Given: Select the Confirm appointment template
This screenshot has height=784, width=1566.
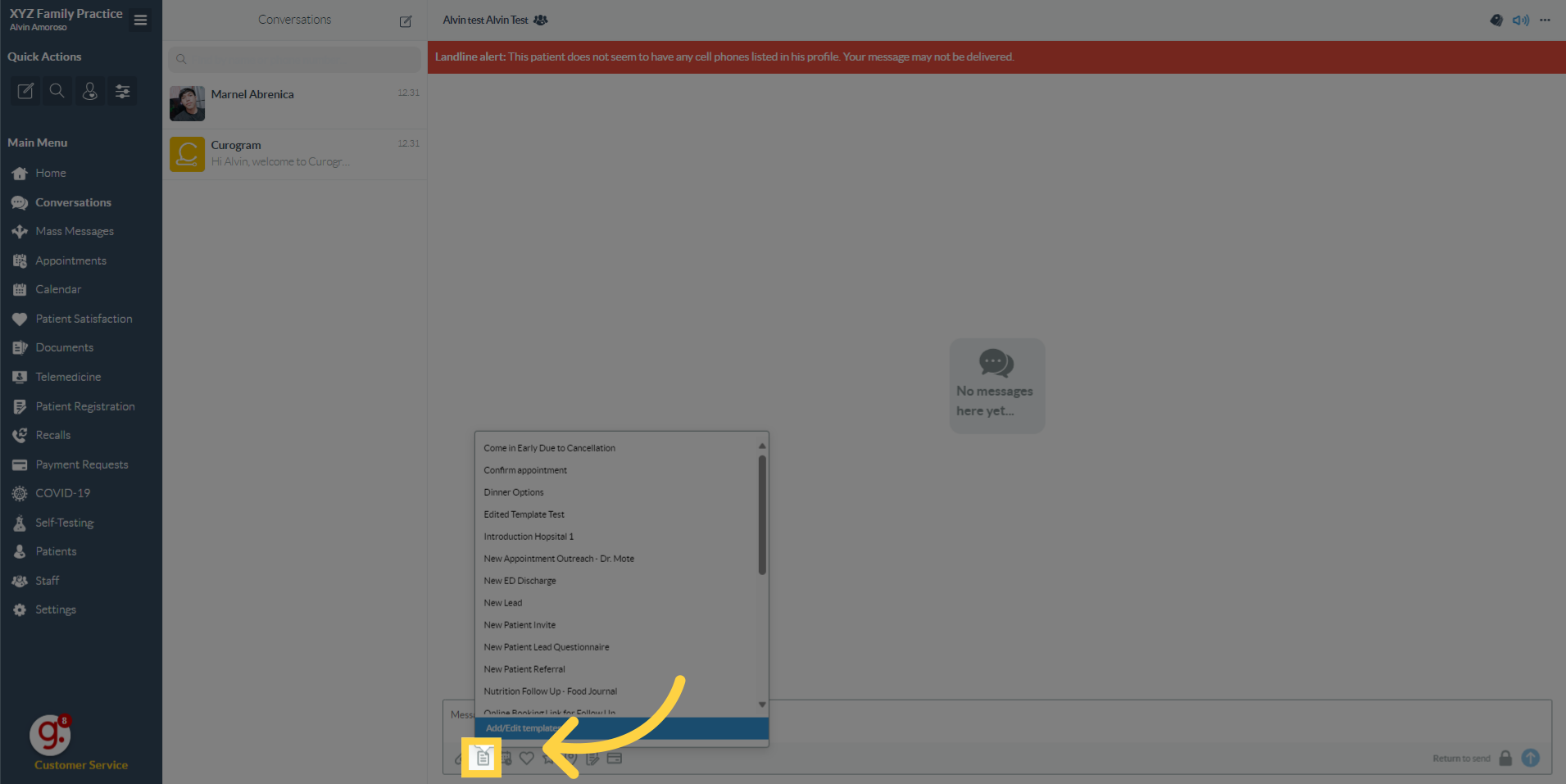Looking at the screenshot, I should tap(525, 470).
